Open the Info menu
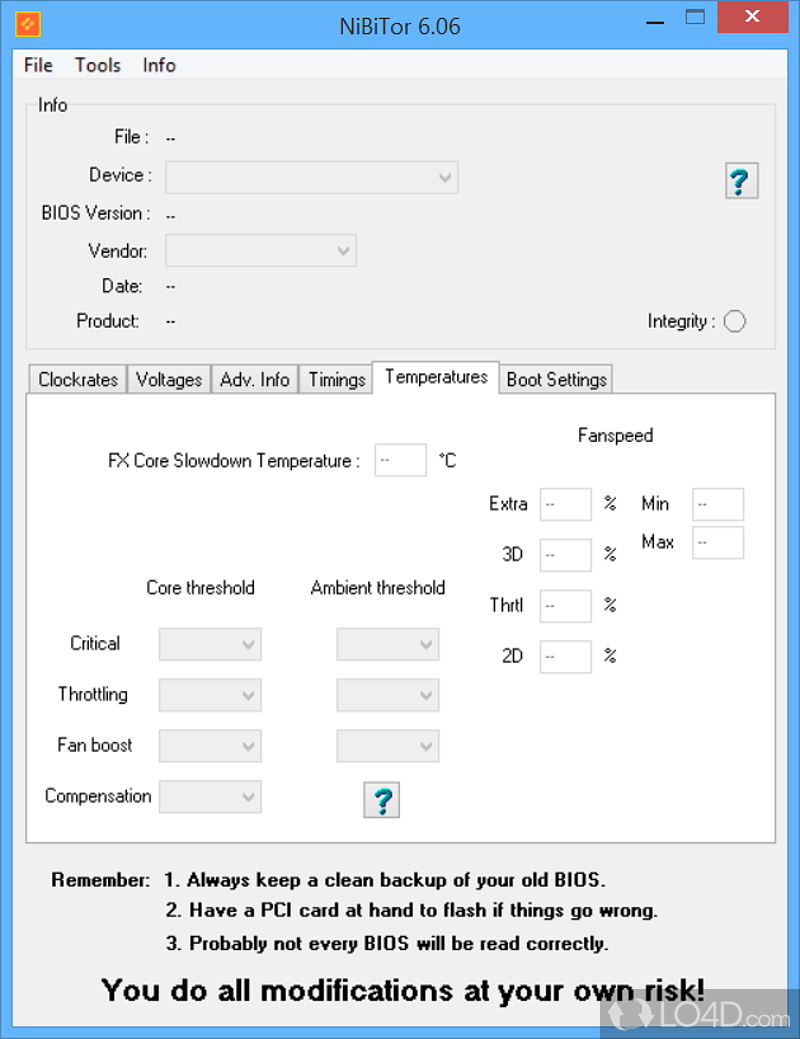The width and height of the screenshot is (800, 1039). (159, 65)
